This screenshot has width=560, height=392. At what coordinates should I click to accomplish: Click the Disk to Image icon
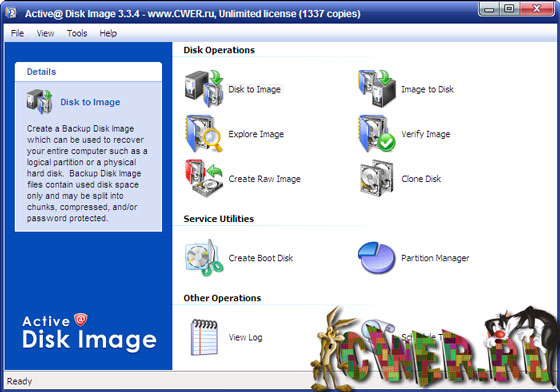(x=204, y=89)
